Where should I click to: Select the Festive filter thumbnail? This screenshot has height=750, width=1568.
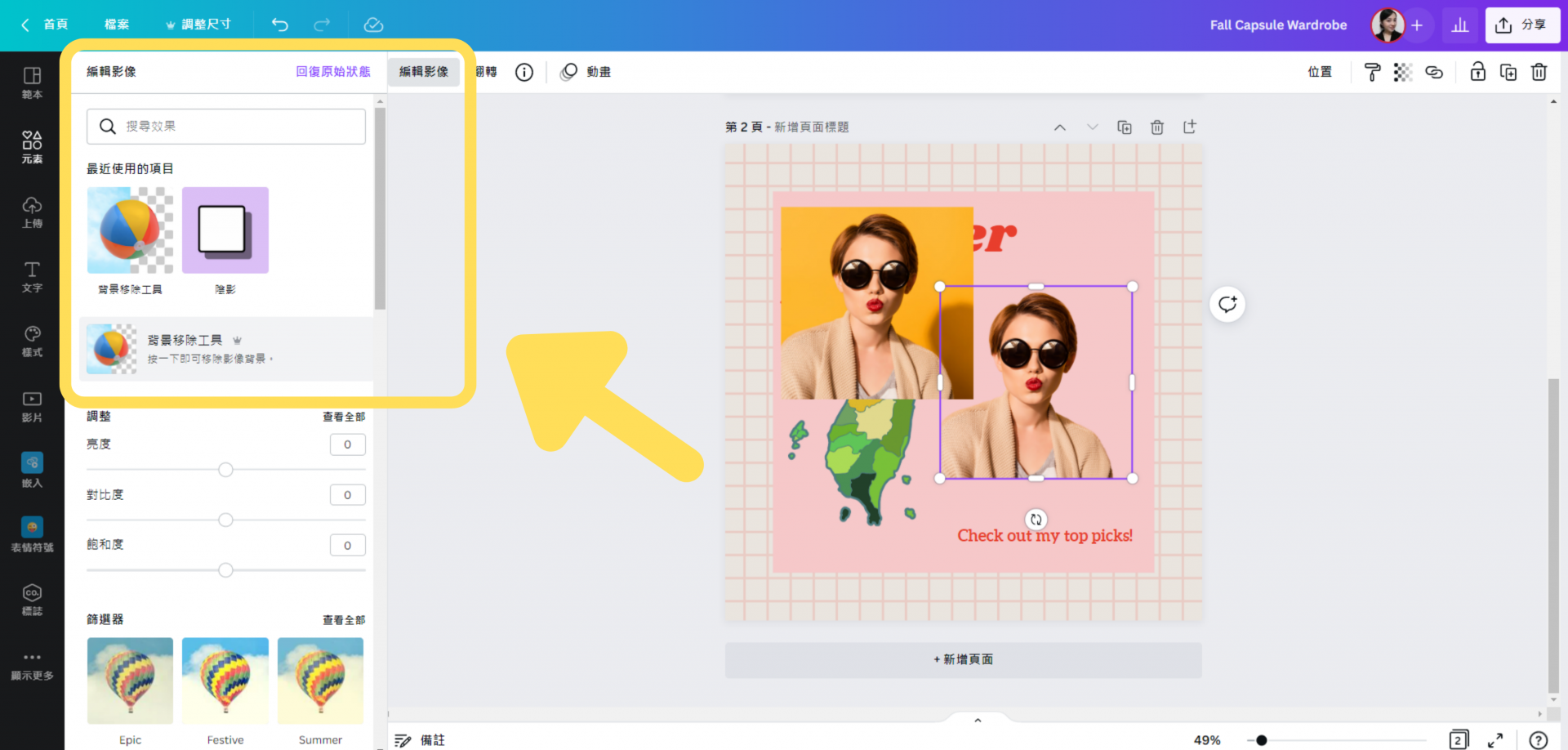click(225, 681)
